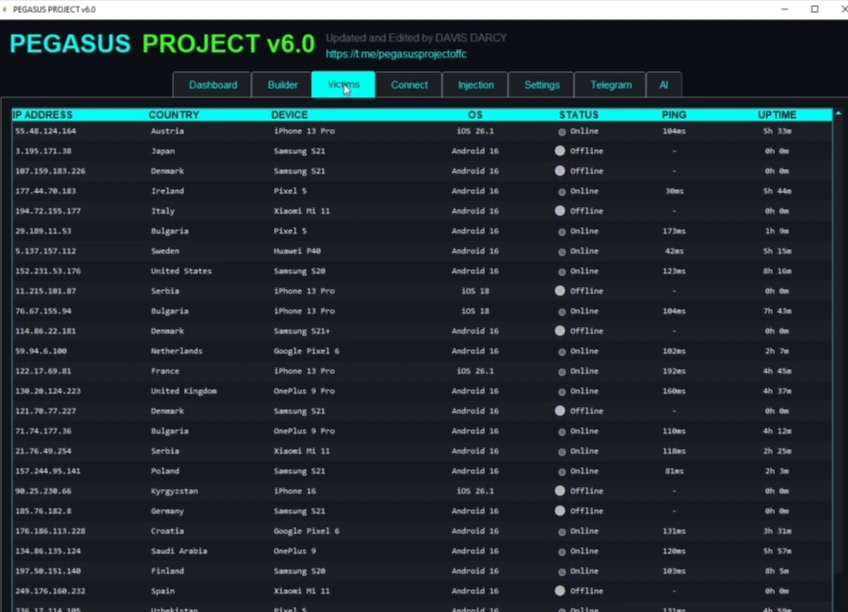Maximize the application window

tap(814, 9)
